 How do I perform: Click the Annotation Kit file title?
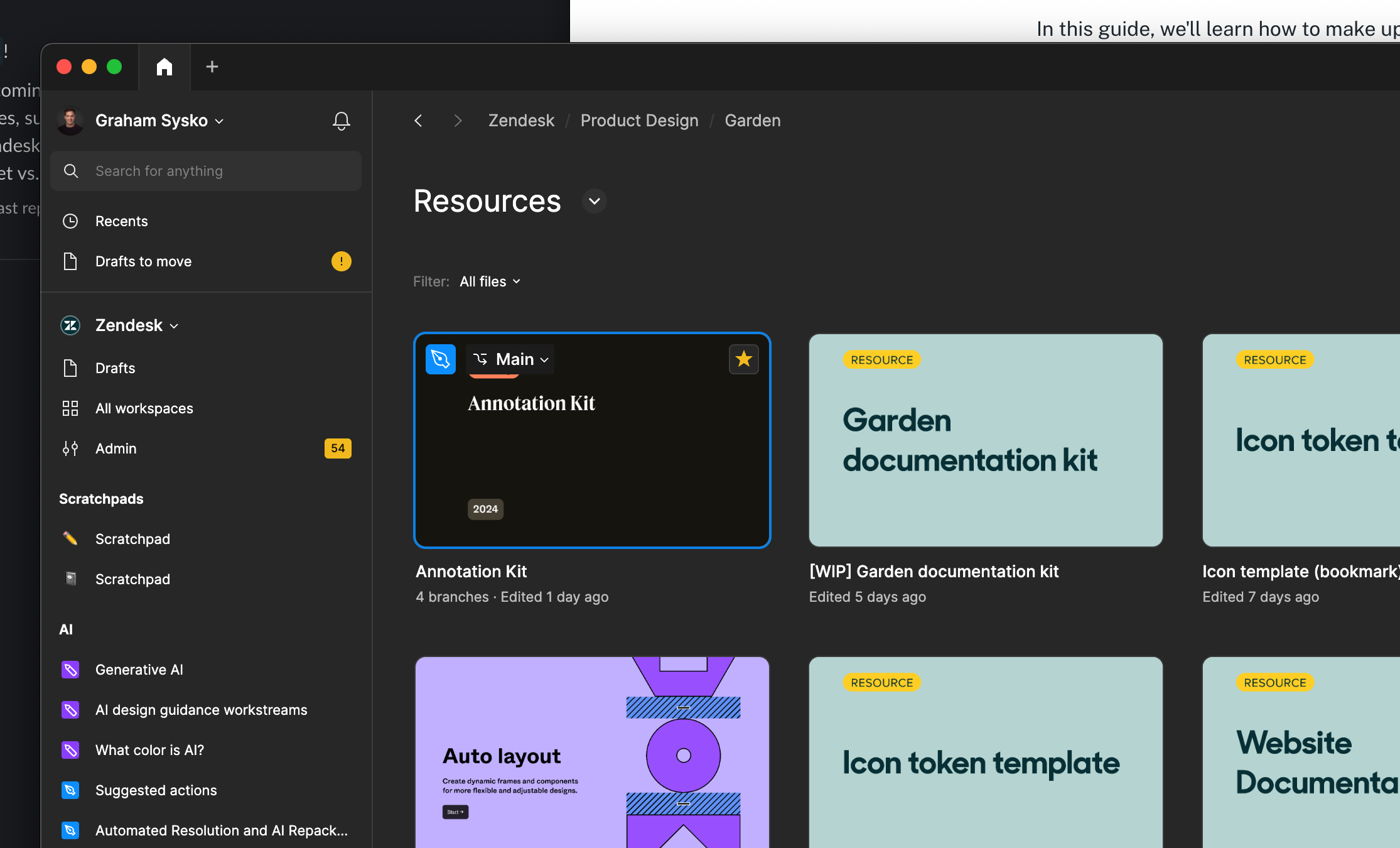[x=471, y=572]
